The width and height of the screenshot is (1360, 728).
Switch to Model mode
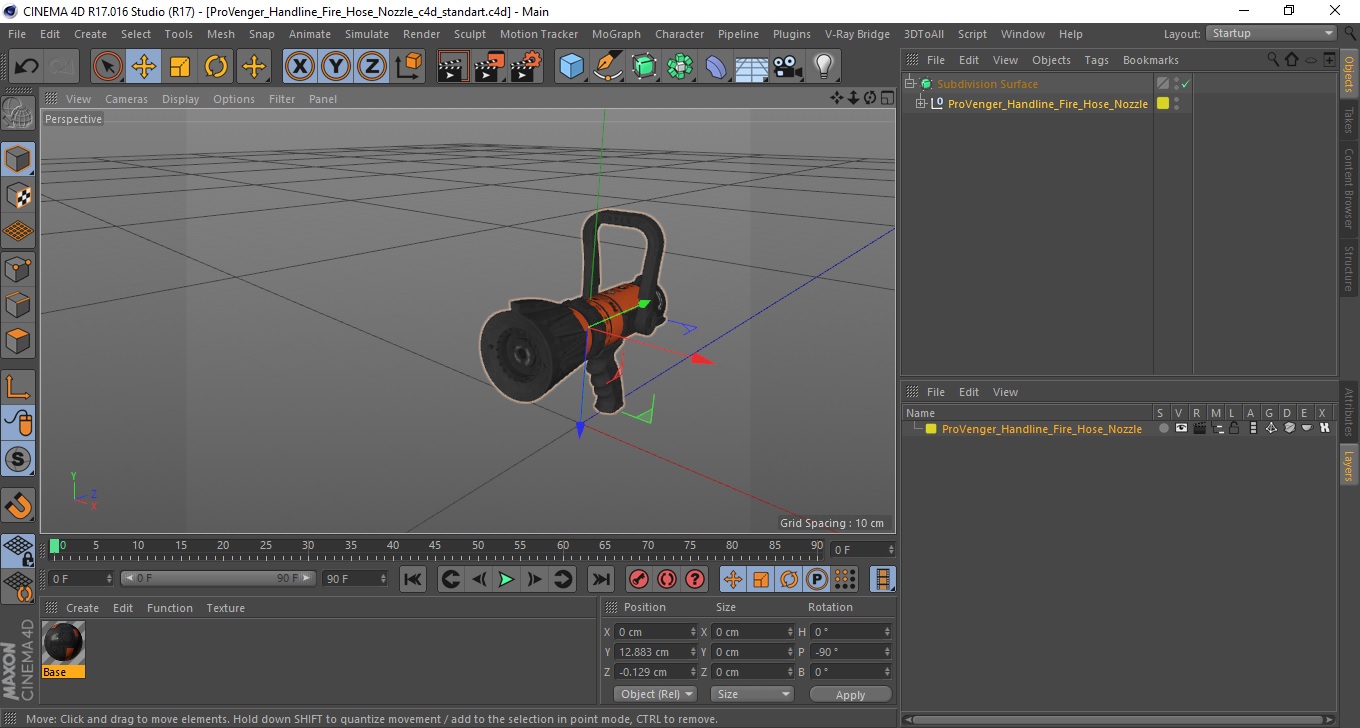(18, 159)
